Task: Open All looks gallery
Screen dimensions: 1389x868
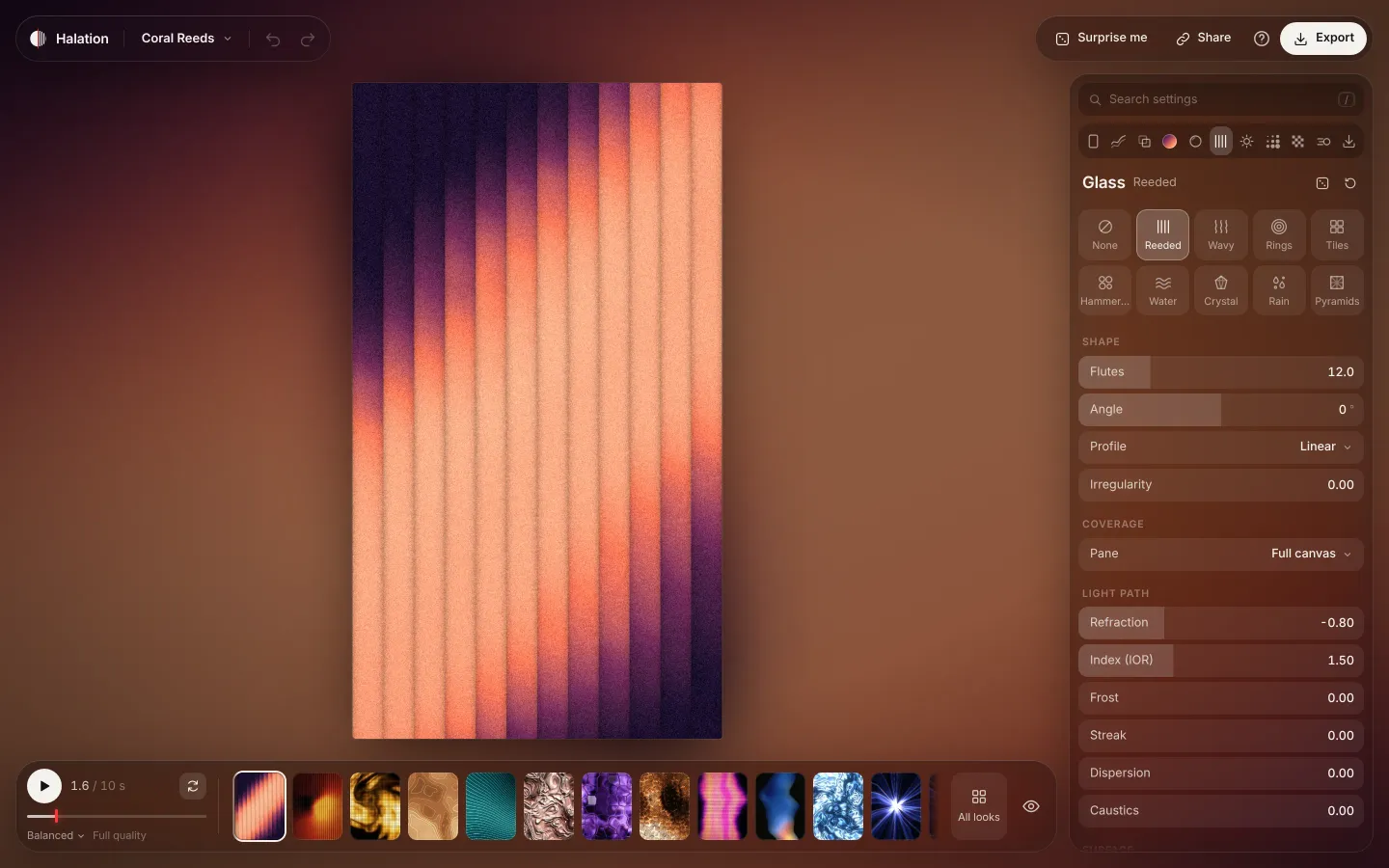Action: (x=979, y=806)
